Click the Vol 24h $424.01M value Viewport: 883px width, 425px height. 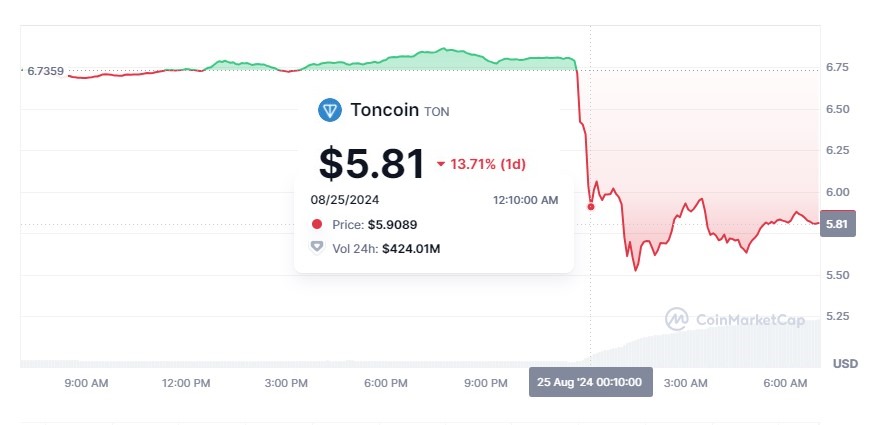(411, 247)
